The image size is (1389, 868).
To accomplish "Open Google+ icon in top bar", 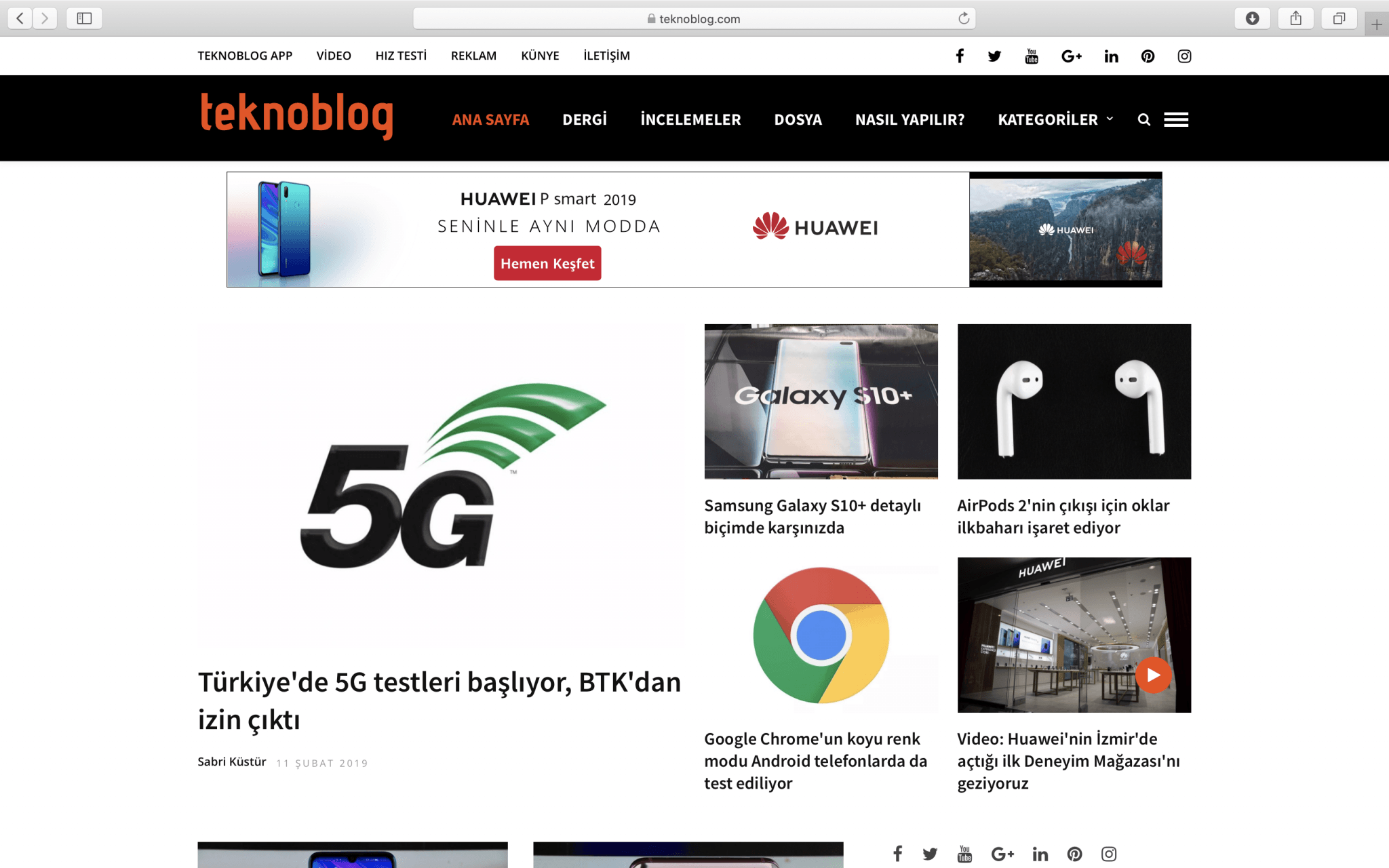I will [x=1072, y=56].
